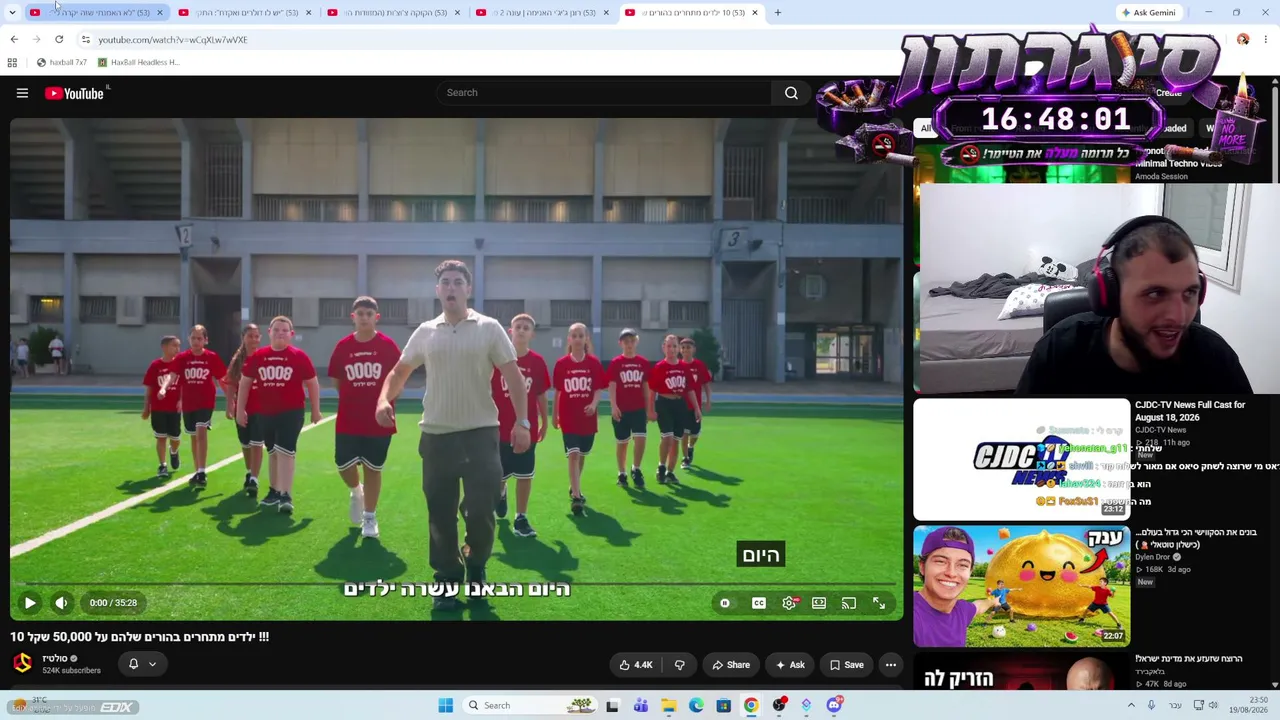Open OBS Studio from the taskbar
The width and height of the screenshot is (1280, 720).
pos(779,706)
